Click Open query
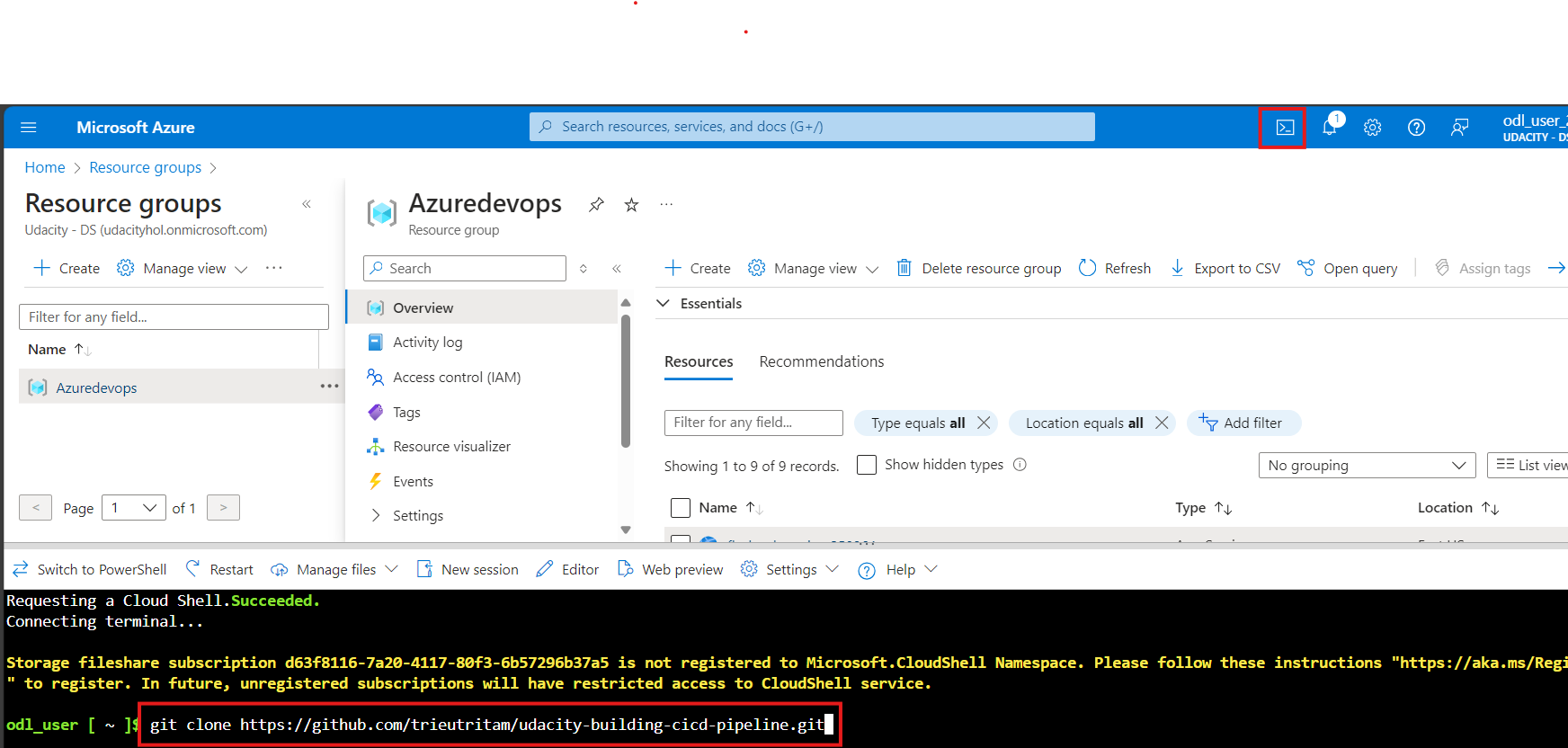The width and height of the screenshot is (1568, 748). coord(1348,268)
